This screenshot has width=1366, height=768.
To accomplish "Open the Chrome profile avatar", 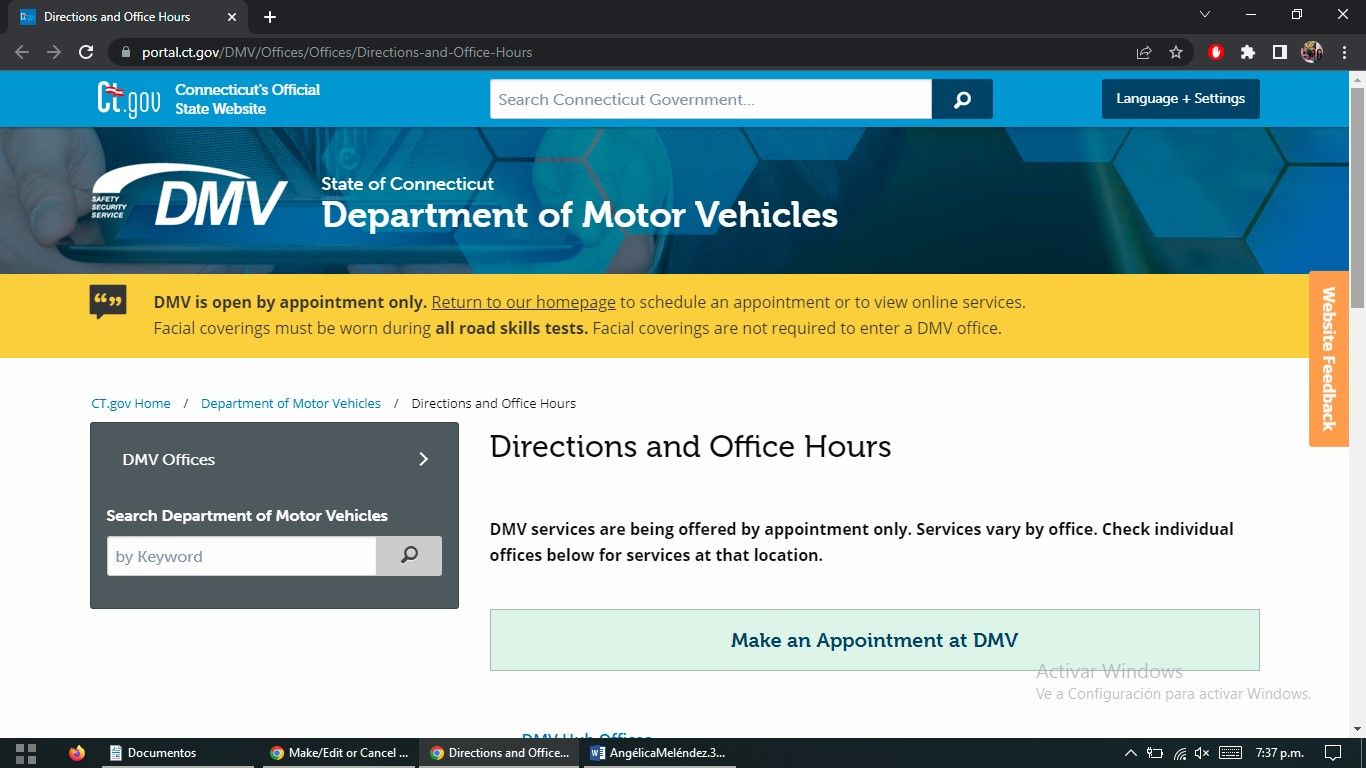I will 1311,51.
